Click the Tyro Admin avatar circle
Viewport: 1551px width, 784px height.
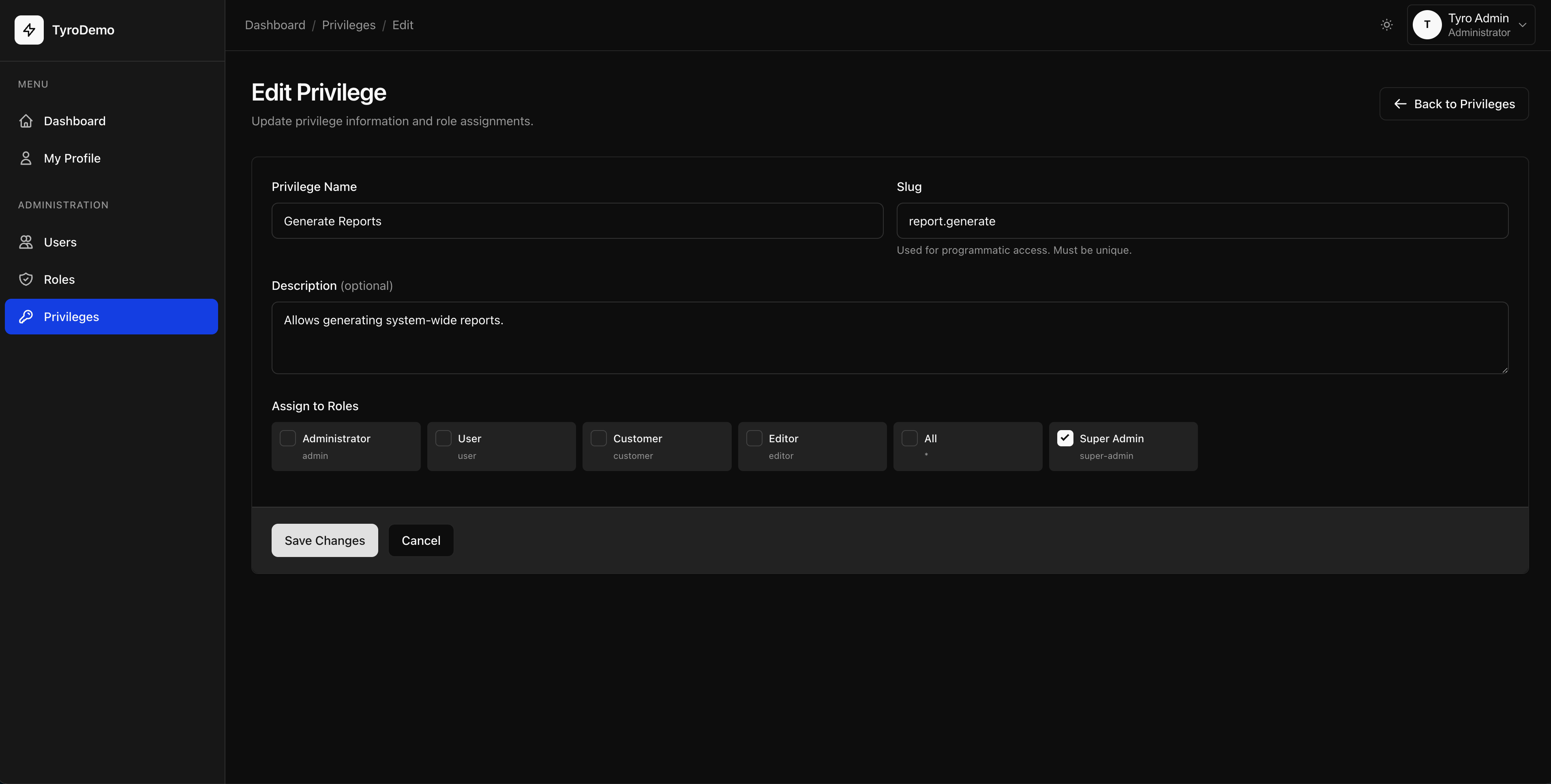tap(1427, 25)
